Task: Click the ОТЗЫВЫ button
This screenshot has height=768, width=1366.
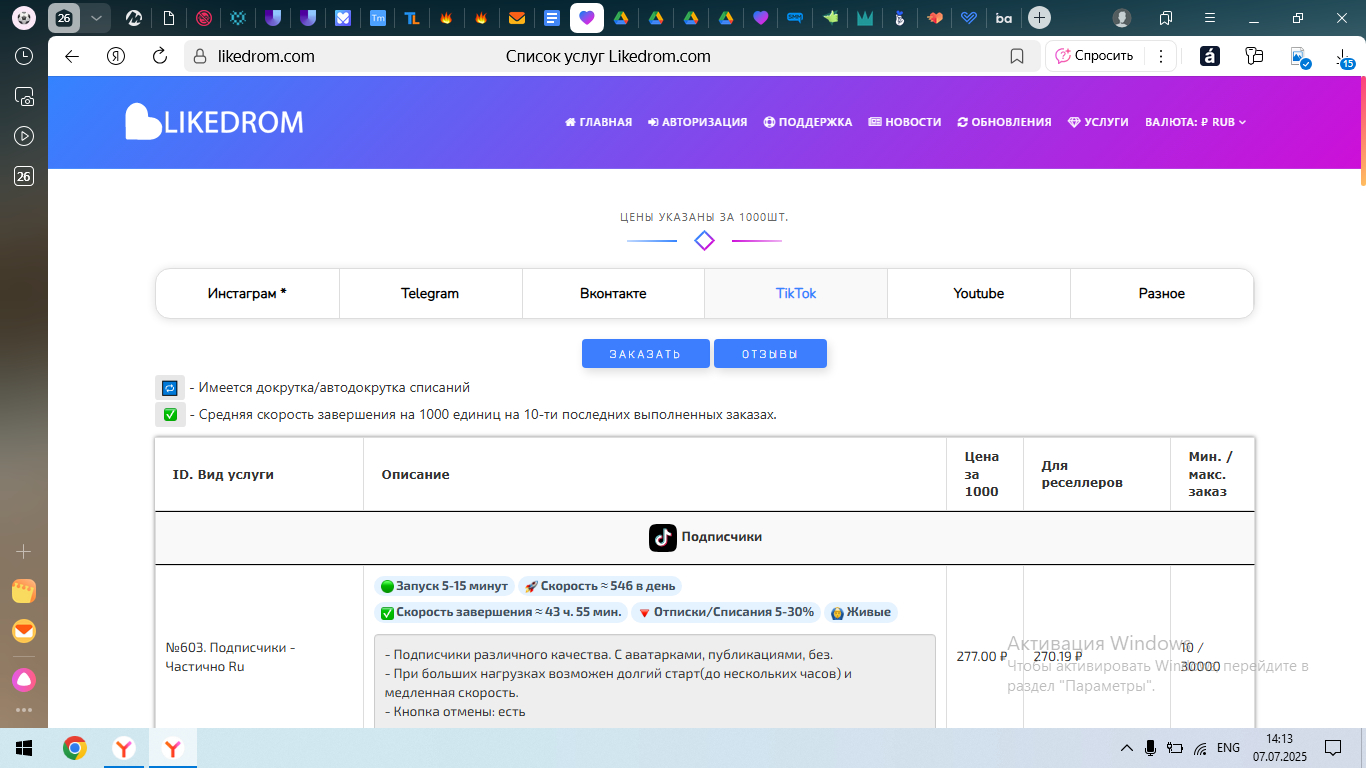Action: pos(770,354)
